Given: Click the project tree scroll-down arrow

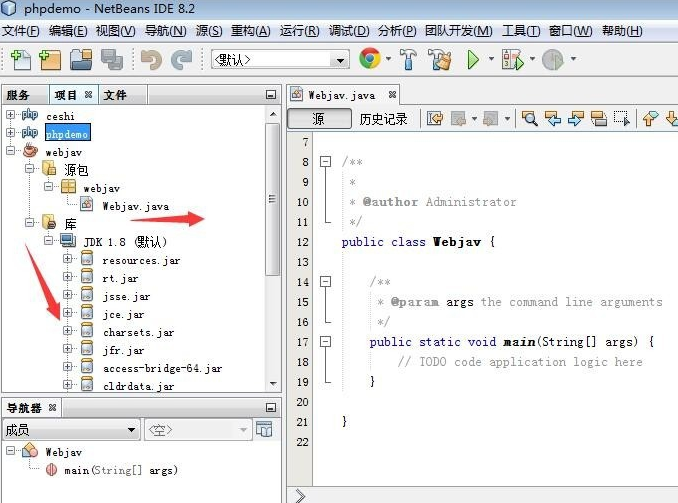Looking at the screenshot, I should click(272, 384).
